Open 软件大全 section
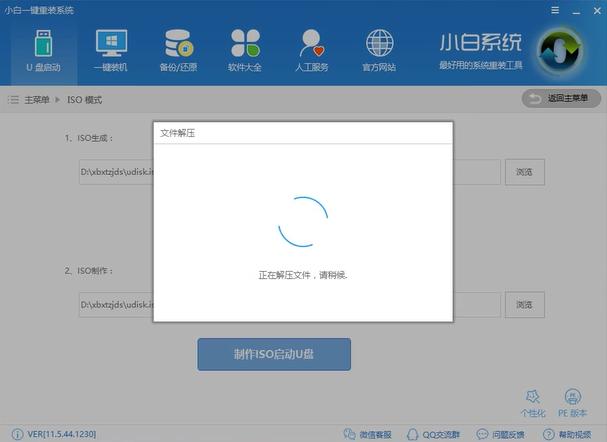This screenshot has height=442, width=607. [245, 50]
